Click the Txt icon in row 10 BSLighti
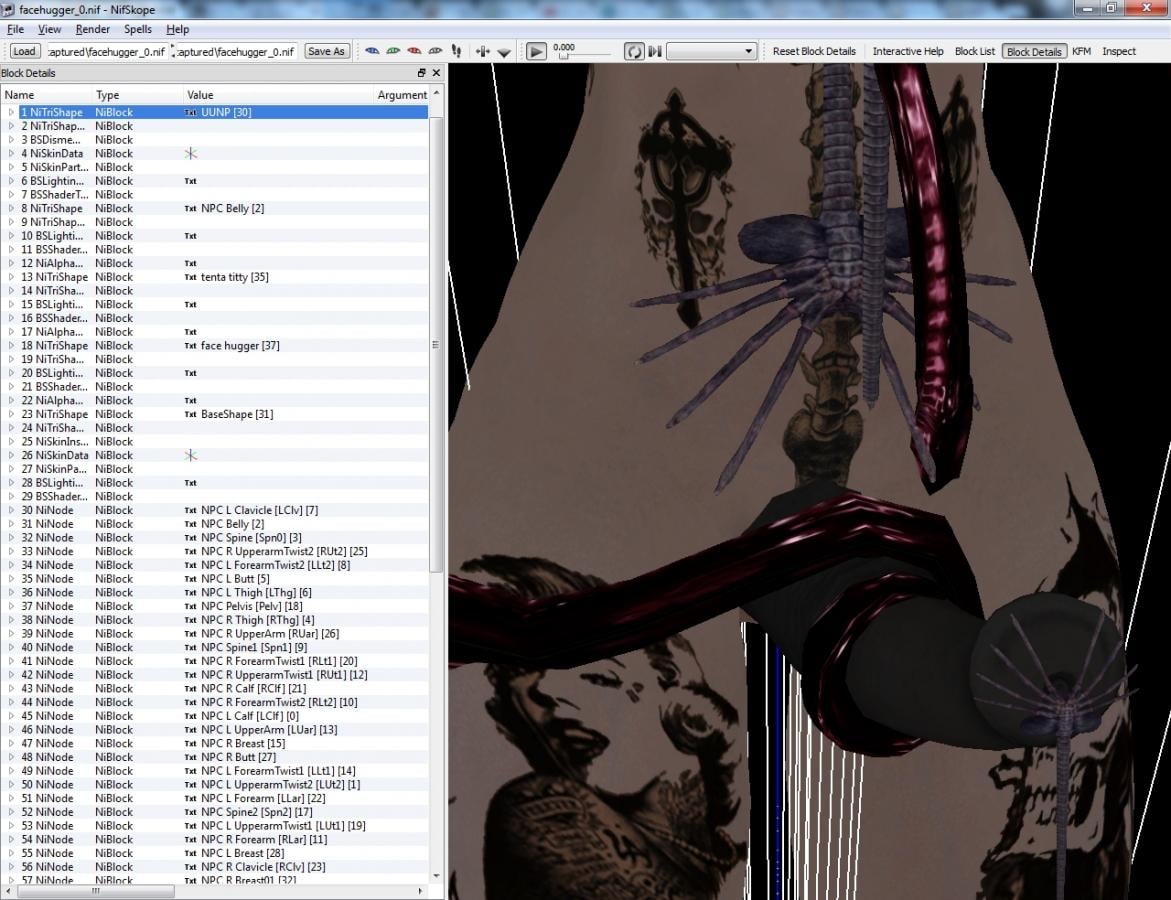Screen dimensions: 1171x900 (x=190, y=236)
